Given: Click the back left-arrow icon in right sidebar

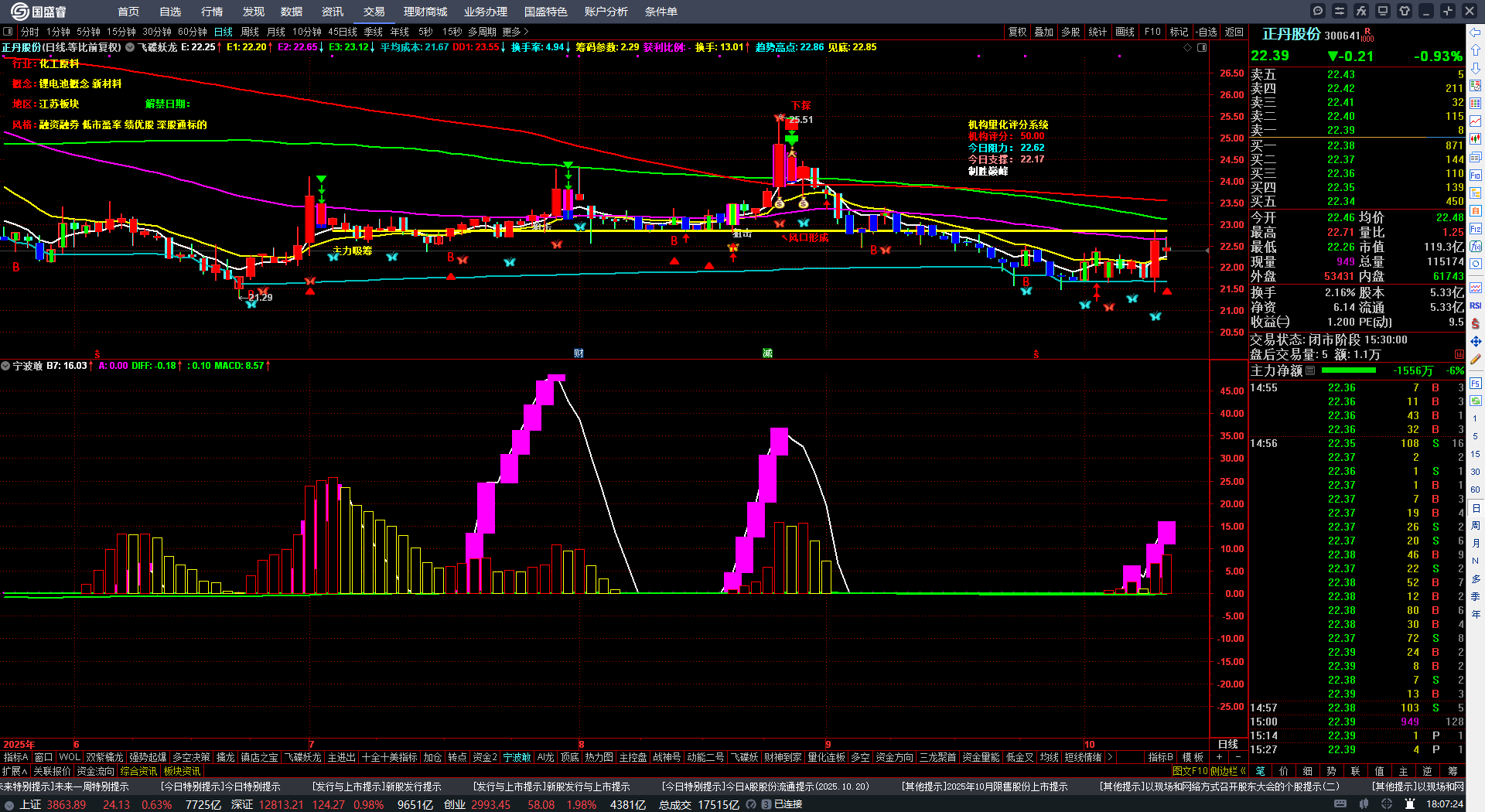Looking at the screenshot, I should coord(1476,32).
